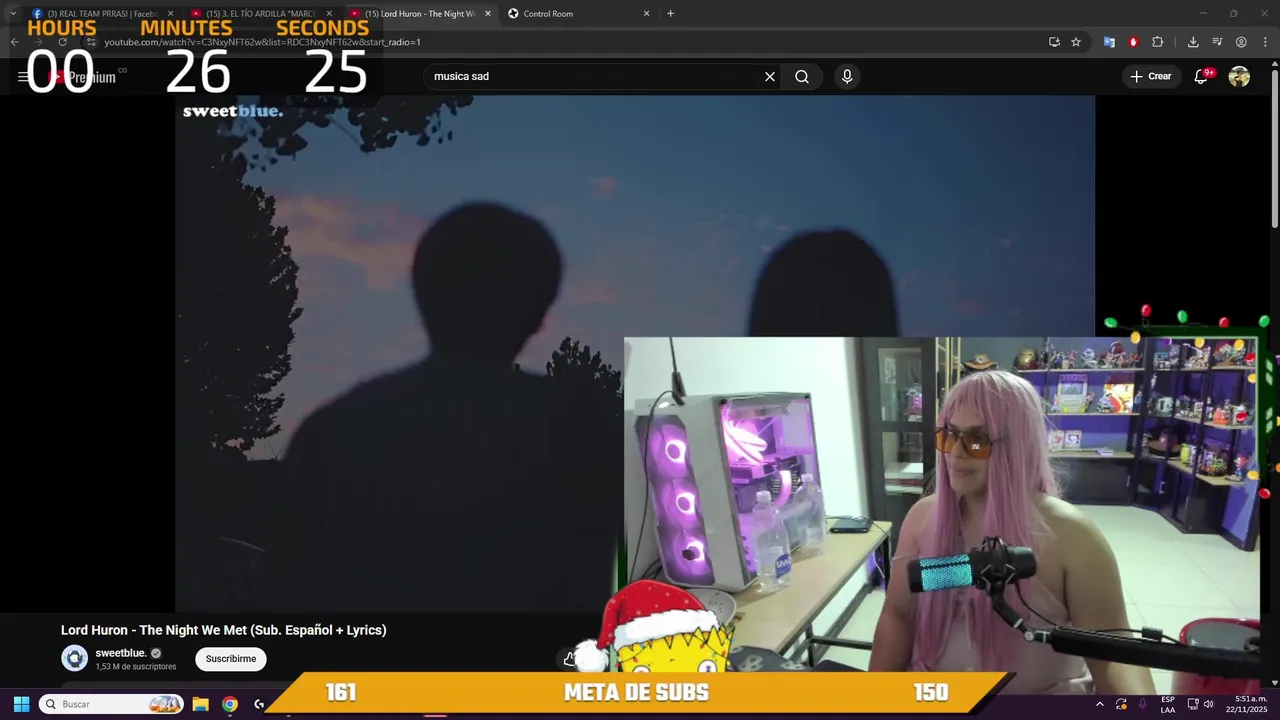Click the browser address bar URL
This screenshot has width=1280, height=720.
point(262,42)
